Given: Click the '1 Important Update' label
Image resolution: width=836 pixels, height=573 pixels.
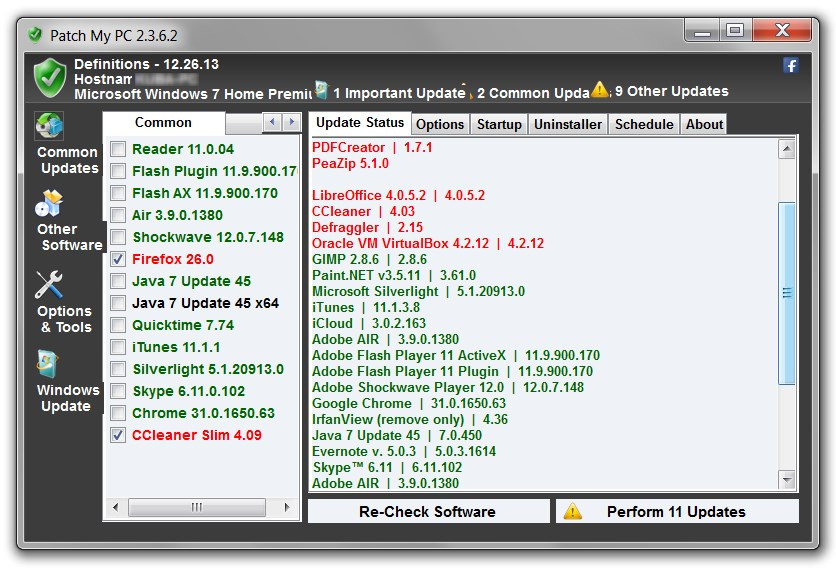Looking at the screenshot, I should point(399,93).
